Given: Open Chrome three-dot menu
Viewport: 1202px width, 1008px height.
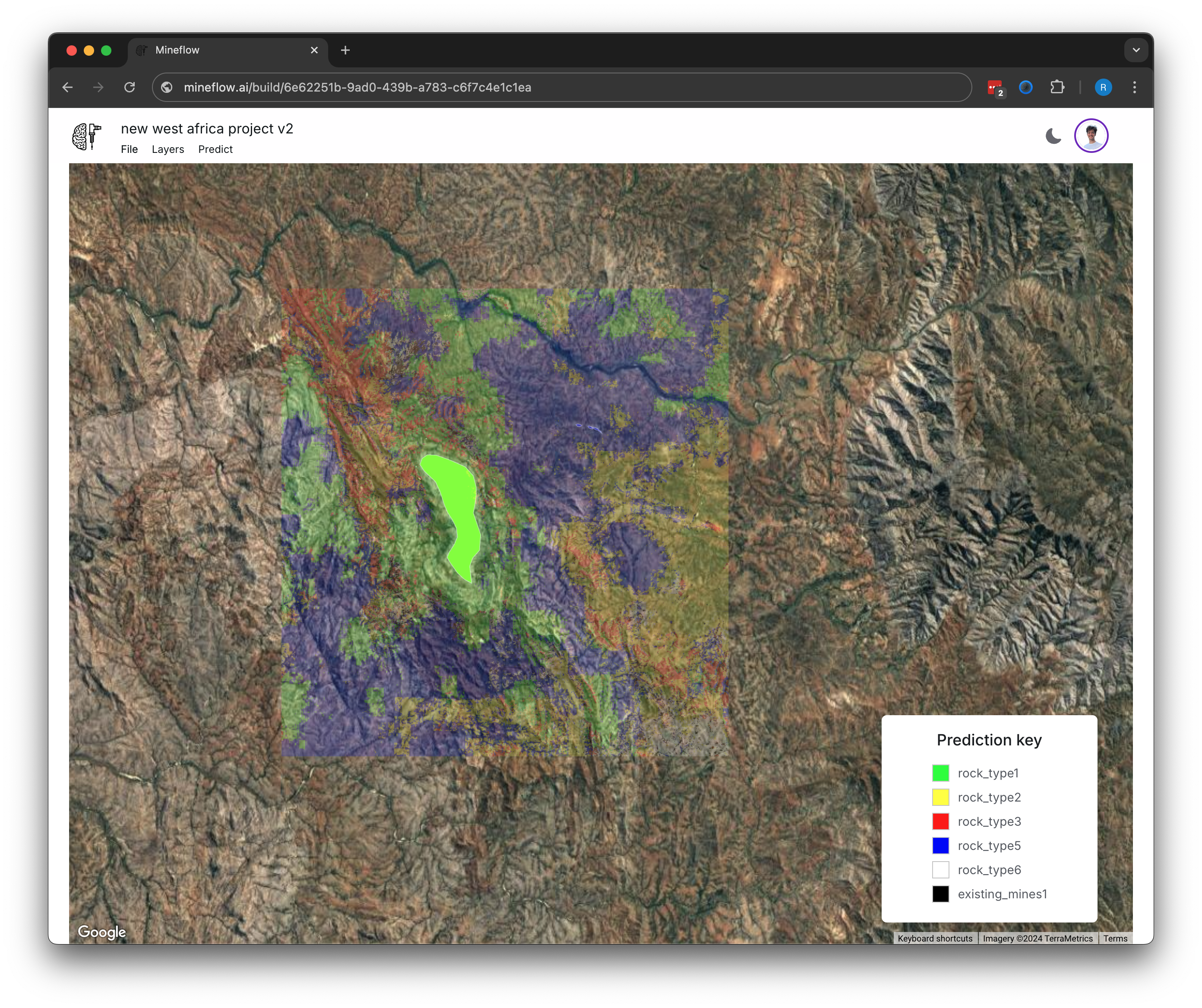Looking at the screenshot, I should tap(1135, 87).
